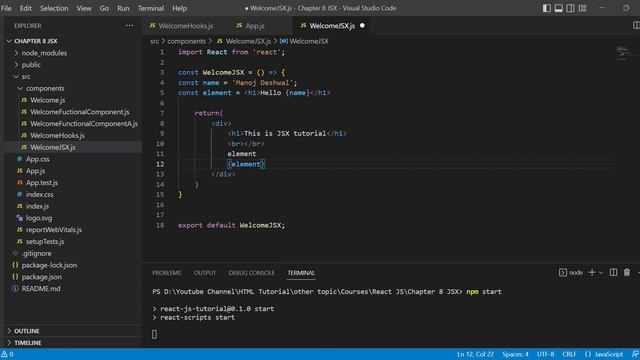
Task: Switch to OUTPUT panel tab
Action: (205, 273)
